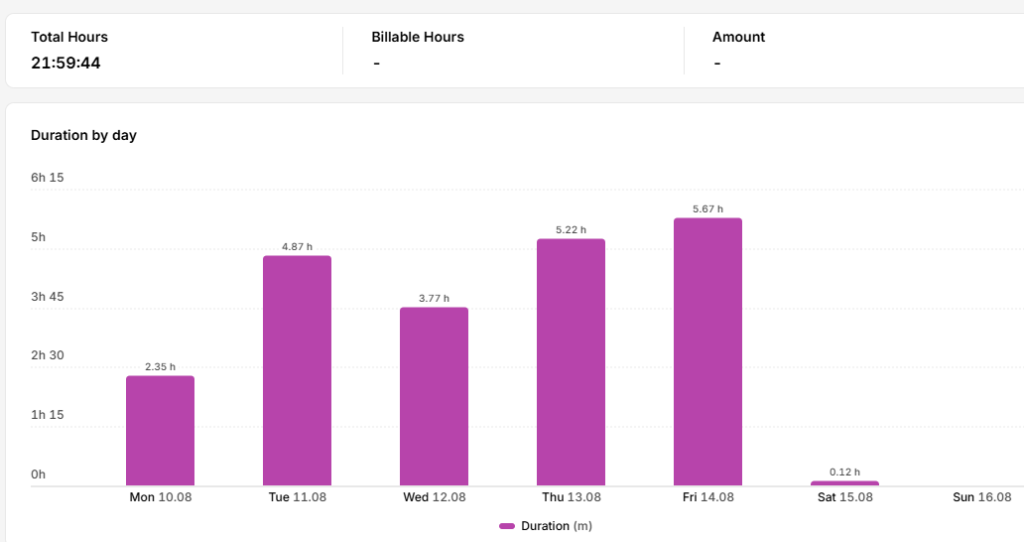Click the 2.35 h bar label

tap(160, 367)
